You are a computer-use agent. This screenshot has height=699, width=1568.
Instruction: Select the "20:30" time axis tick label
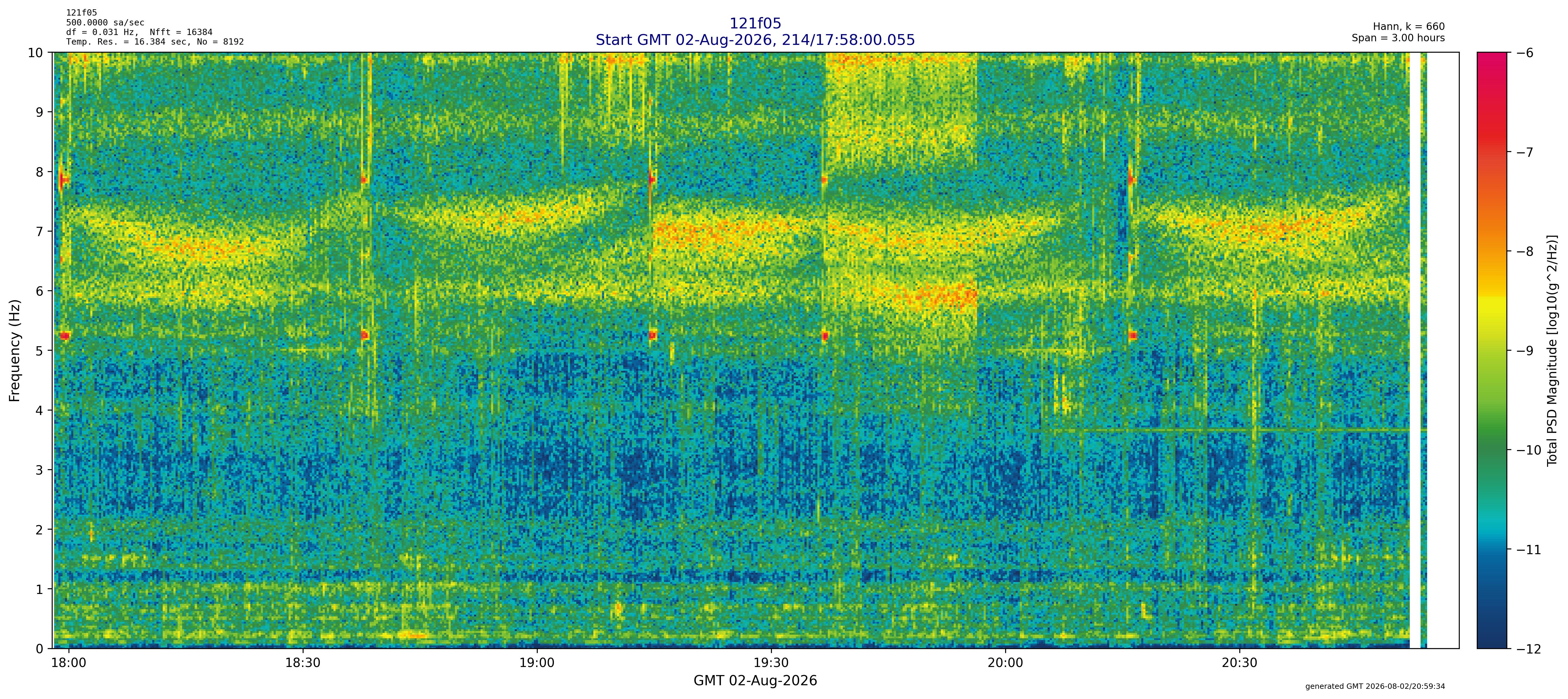(1239, 662)
